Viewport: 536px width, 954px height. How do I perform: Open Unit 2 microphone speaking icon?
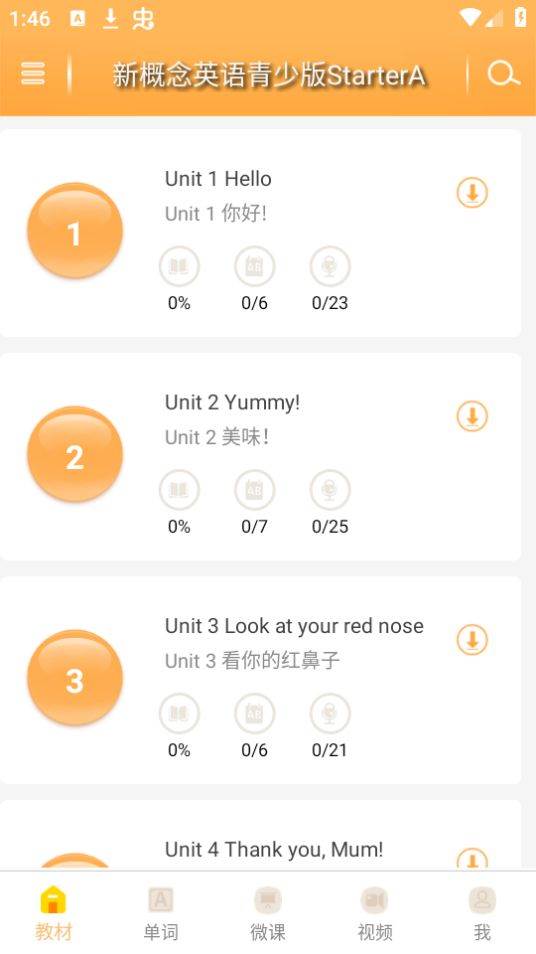coord(330,489)
